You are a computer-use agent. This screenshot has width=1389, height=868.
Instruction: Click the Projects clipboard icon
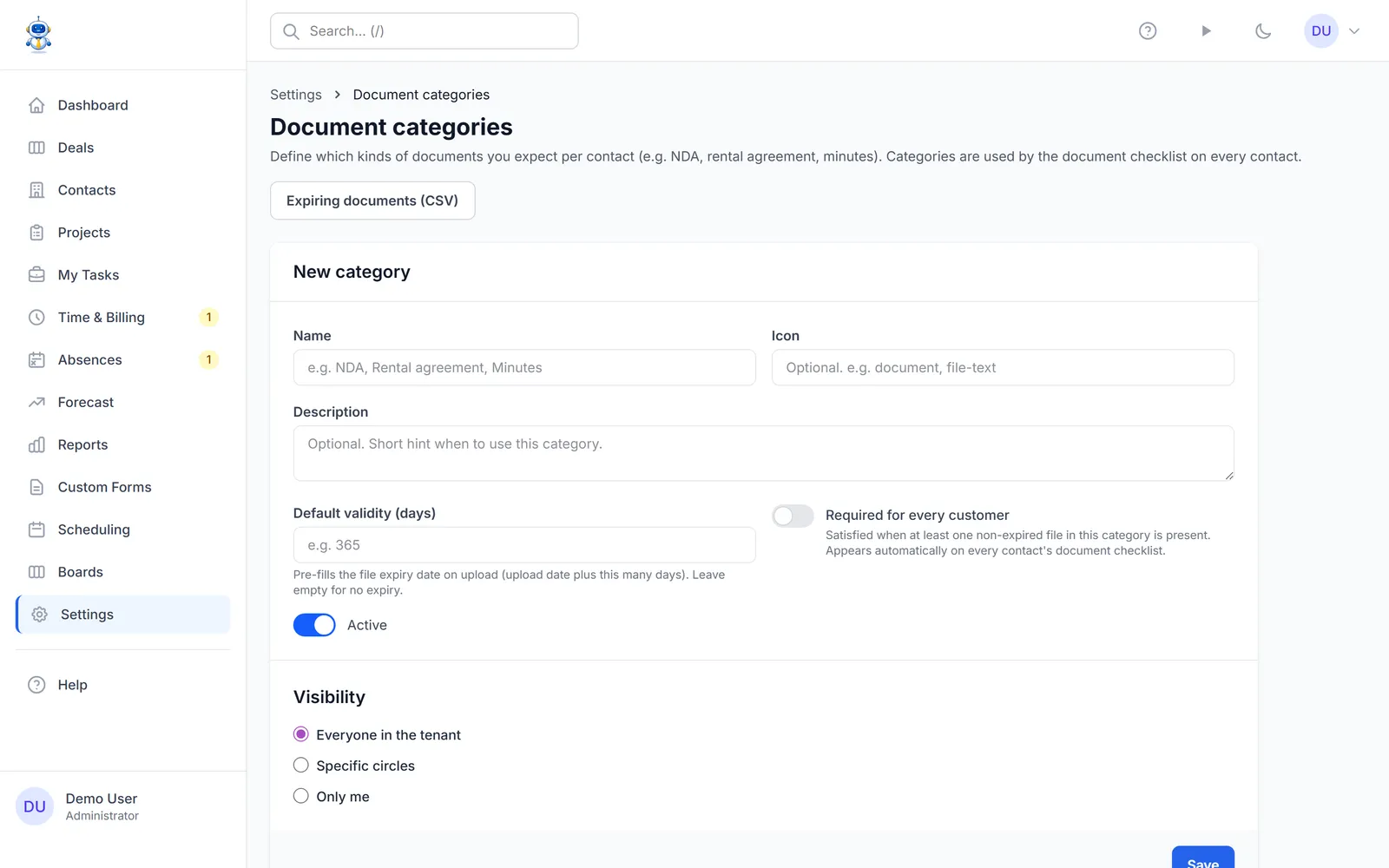[x=36, y=233]
